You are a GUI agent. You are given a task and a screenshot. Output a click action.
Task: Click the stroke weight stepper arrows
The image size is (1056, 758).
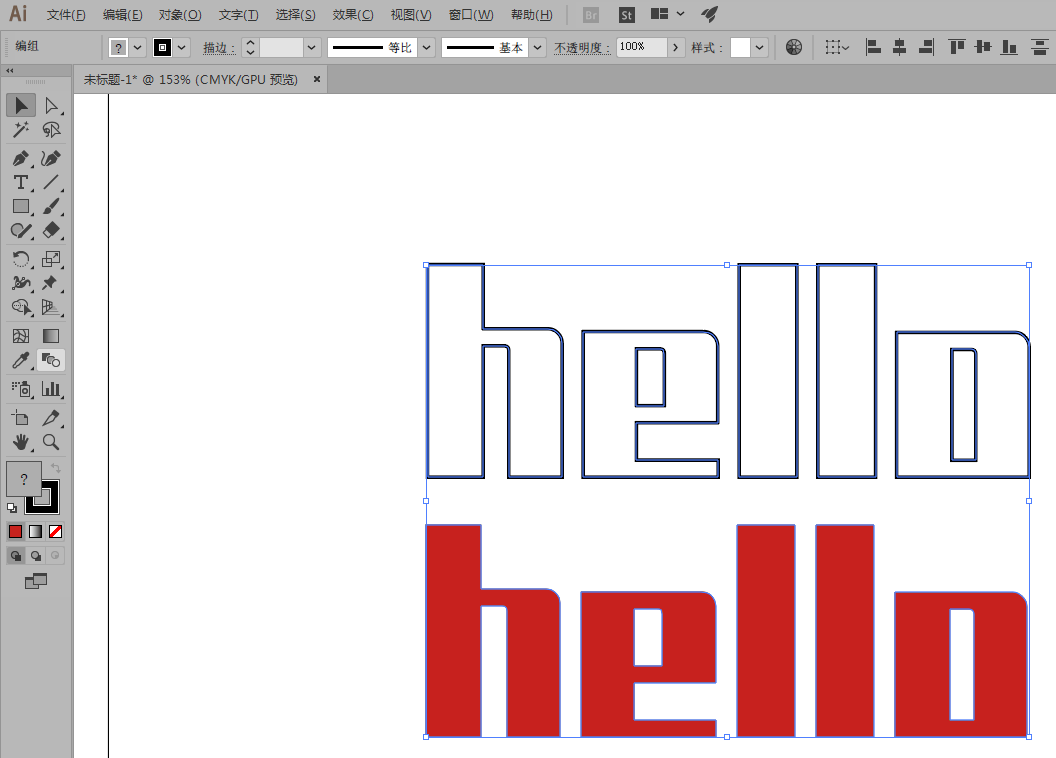pyautogui.click(x=251, y=47)
